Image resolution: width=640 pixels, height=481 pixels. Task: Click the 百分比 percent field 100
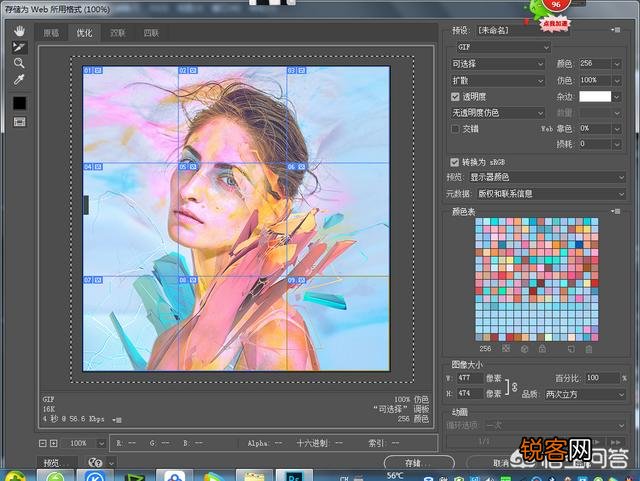pos(602,378)
